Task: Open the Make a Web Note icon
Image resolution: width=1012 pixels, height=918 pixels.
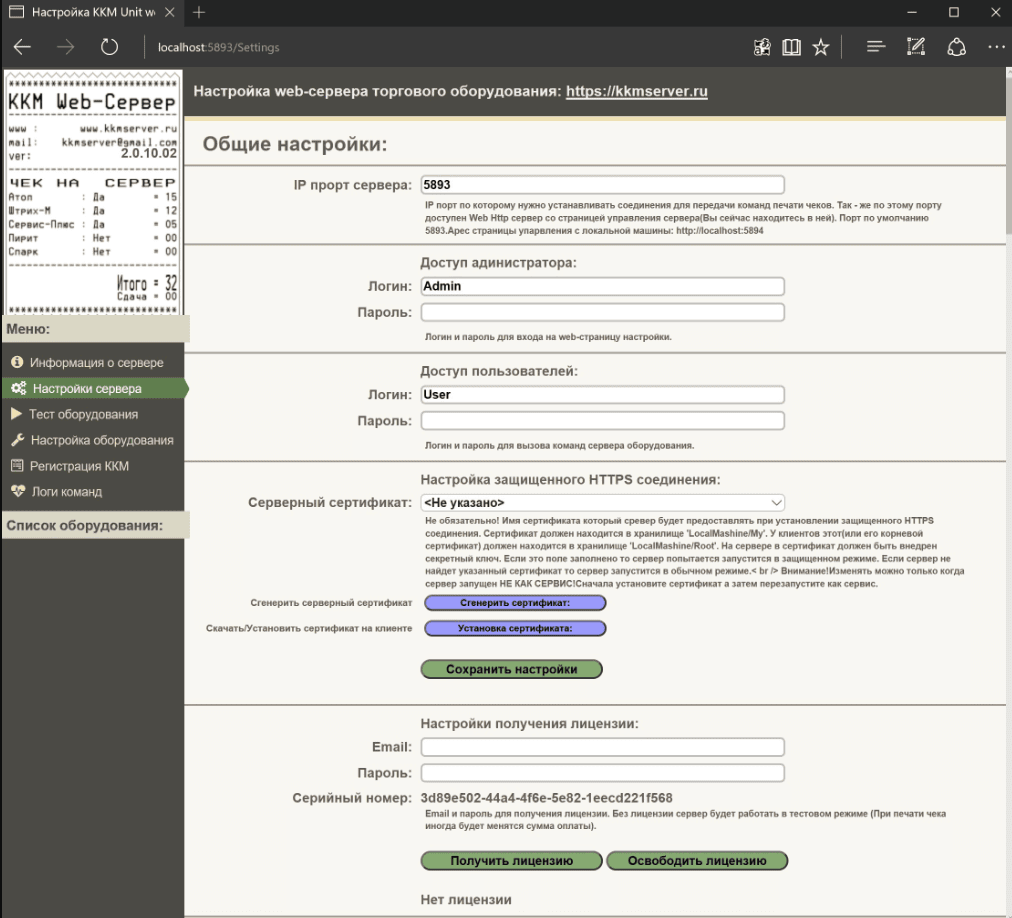Action: pos(915,47)
